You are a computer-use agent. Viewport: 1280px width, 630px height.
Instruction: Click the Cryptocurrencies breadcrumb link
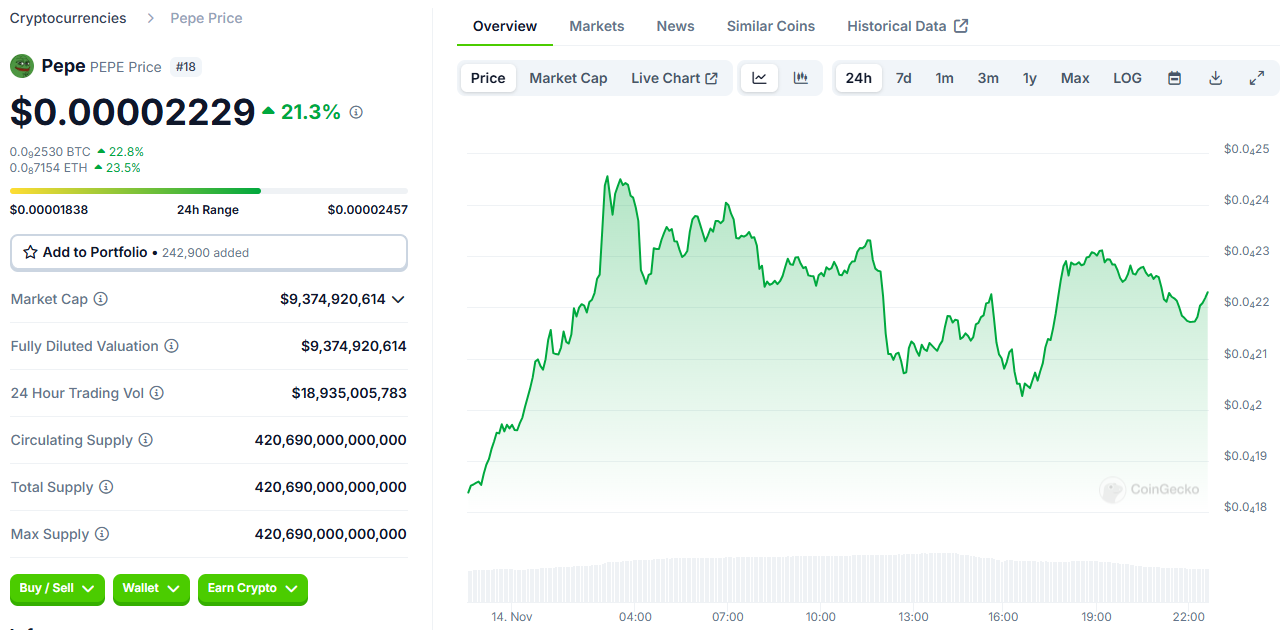[68, 18]
